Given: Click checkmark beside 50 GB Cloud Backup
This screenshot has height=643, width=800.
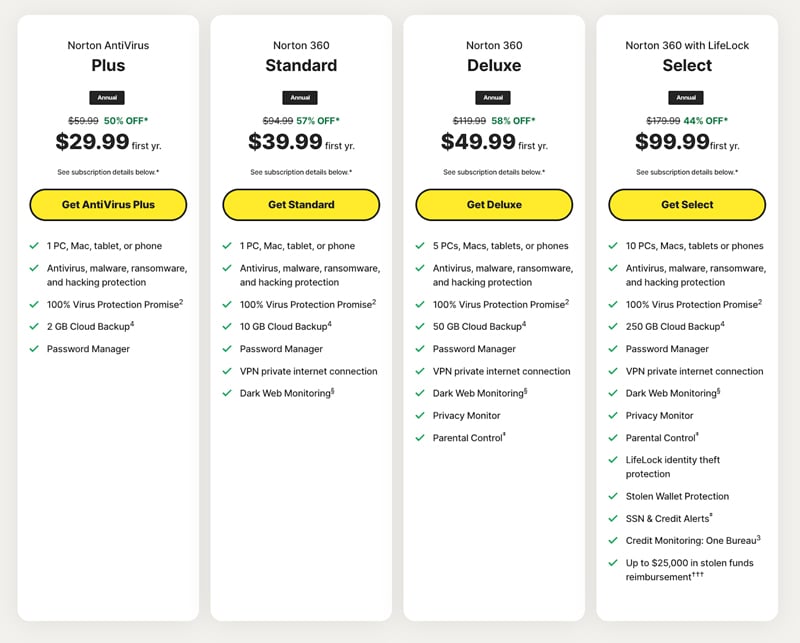Looking at the screenshot, I should pos(420,327).
